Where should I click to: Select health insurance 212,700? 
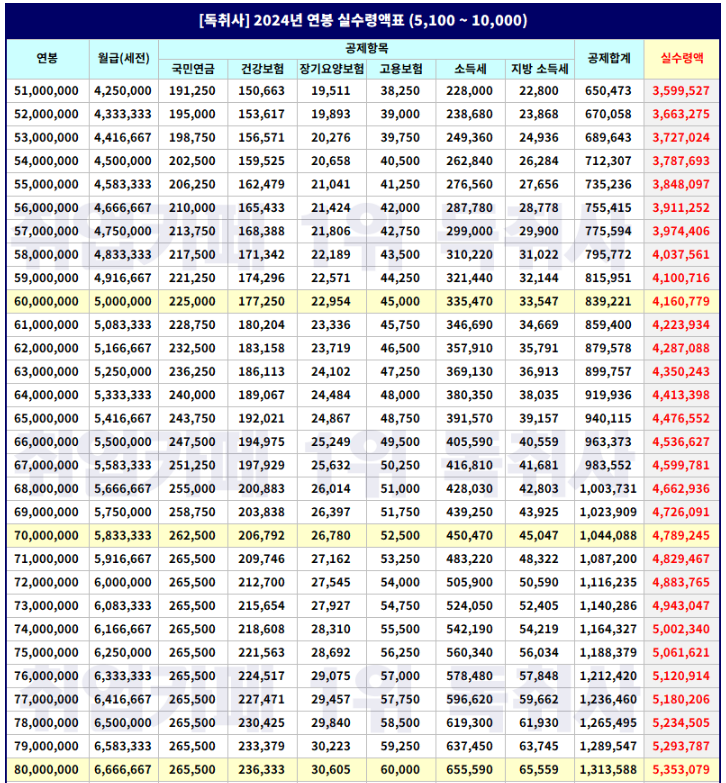click(x=261, y=583)
